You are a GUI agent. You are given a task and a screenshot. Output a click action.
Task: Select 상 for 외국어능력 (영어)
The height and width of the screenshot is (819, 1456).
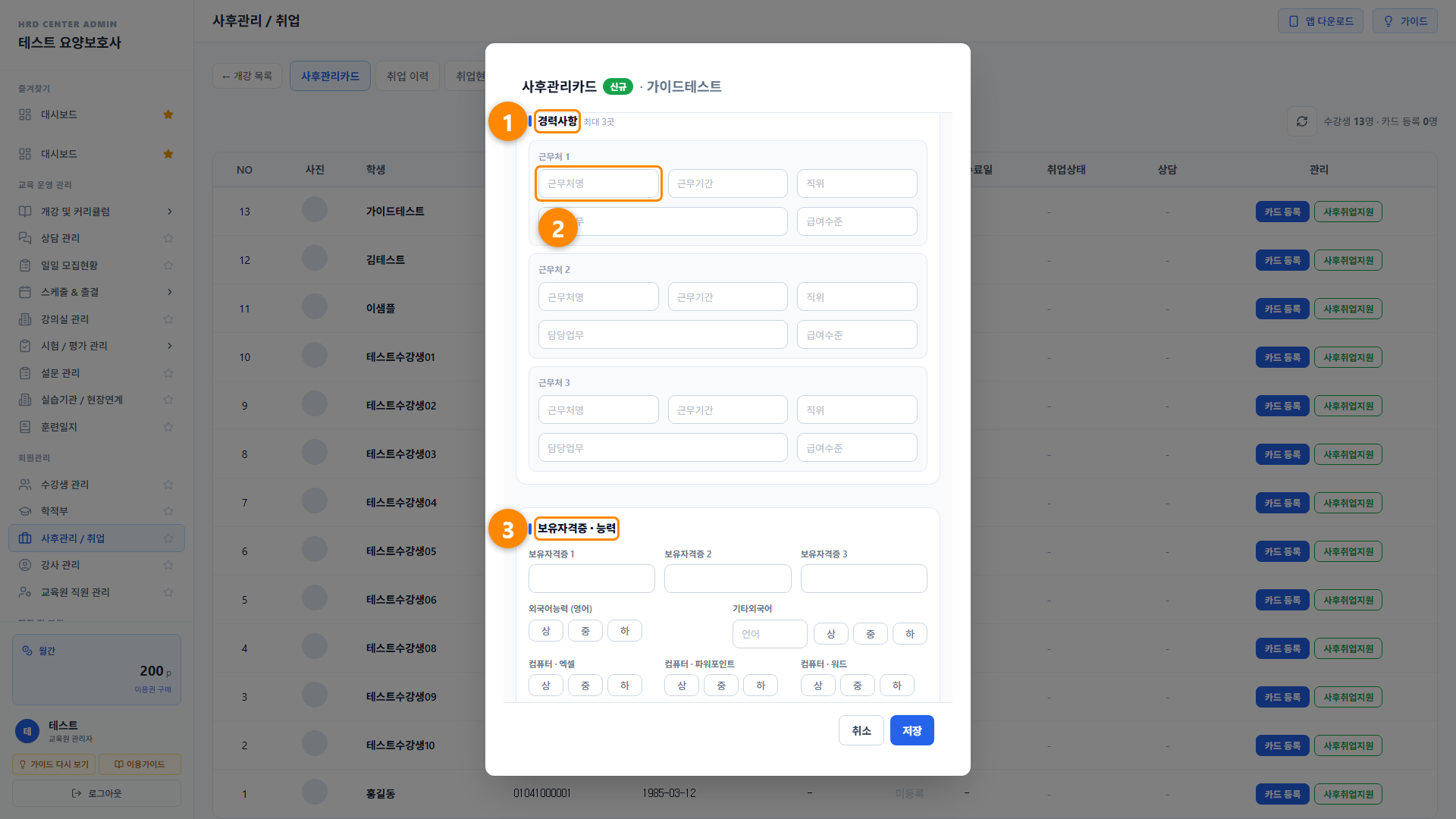coord(546,631)
